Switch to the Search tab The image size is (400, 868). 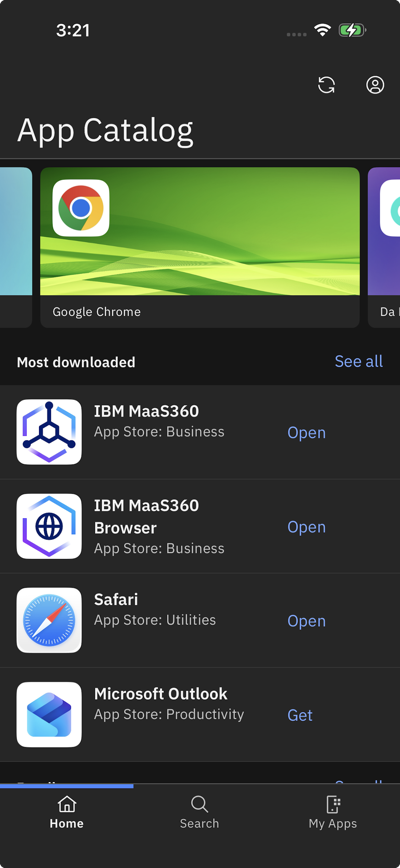199,813
